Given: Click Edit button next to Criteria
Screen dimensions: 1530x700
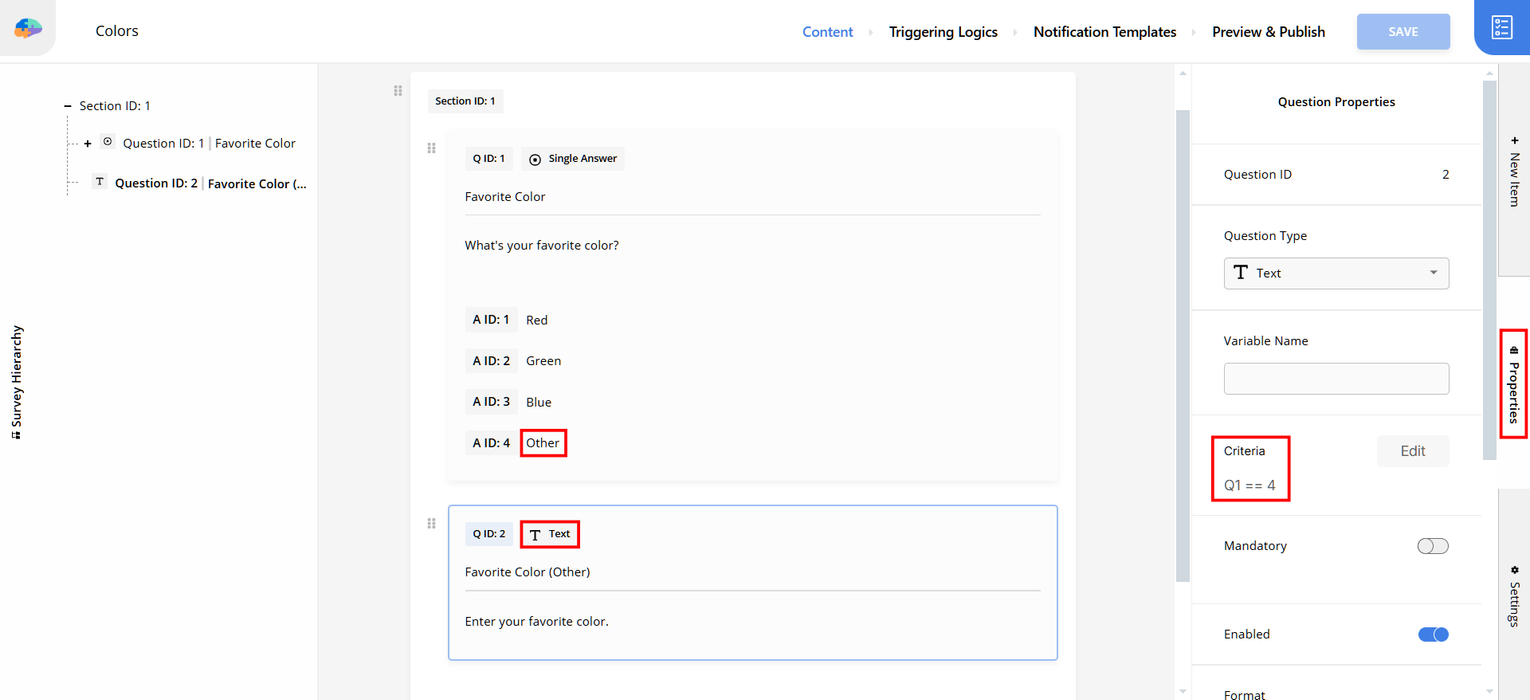Looking at the screenshot, I should coord(1412,451).
